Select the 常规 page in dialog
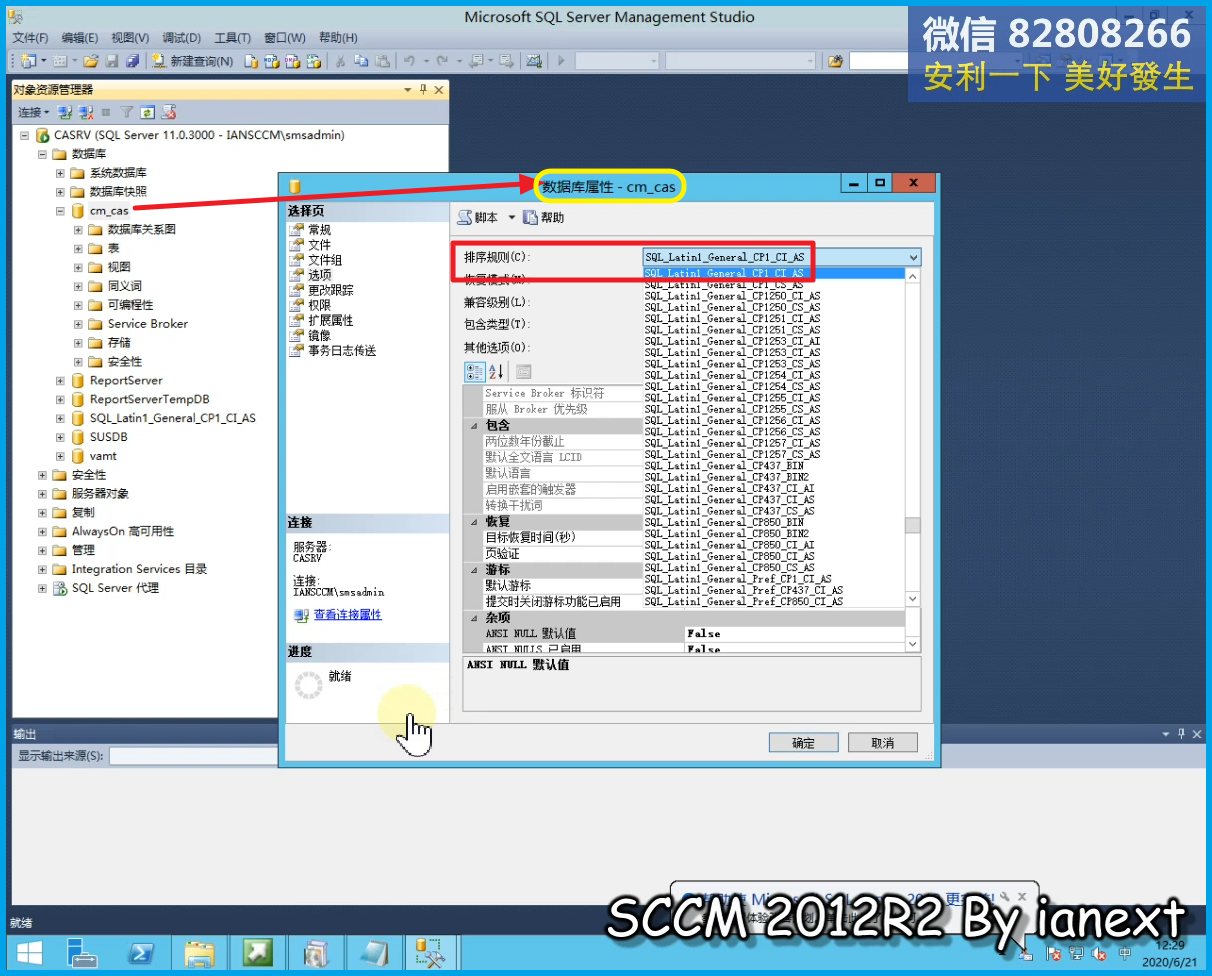Viewport: 1212px width, 976px height. [319, 229]
